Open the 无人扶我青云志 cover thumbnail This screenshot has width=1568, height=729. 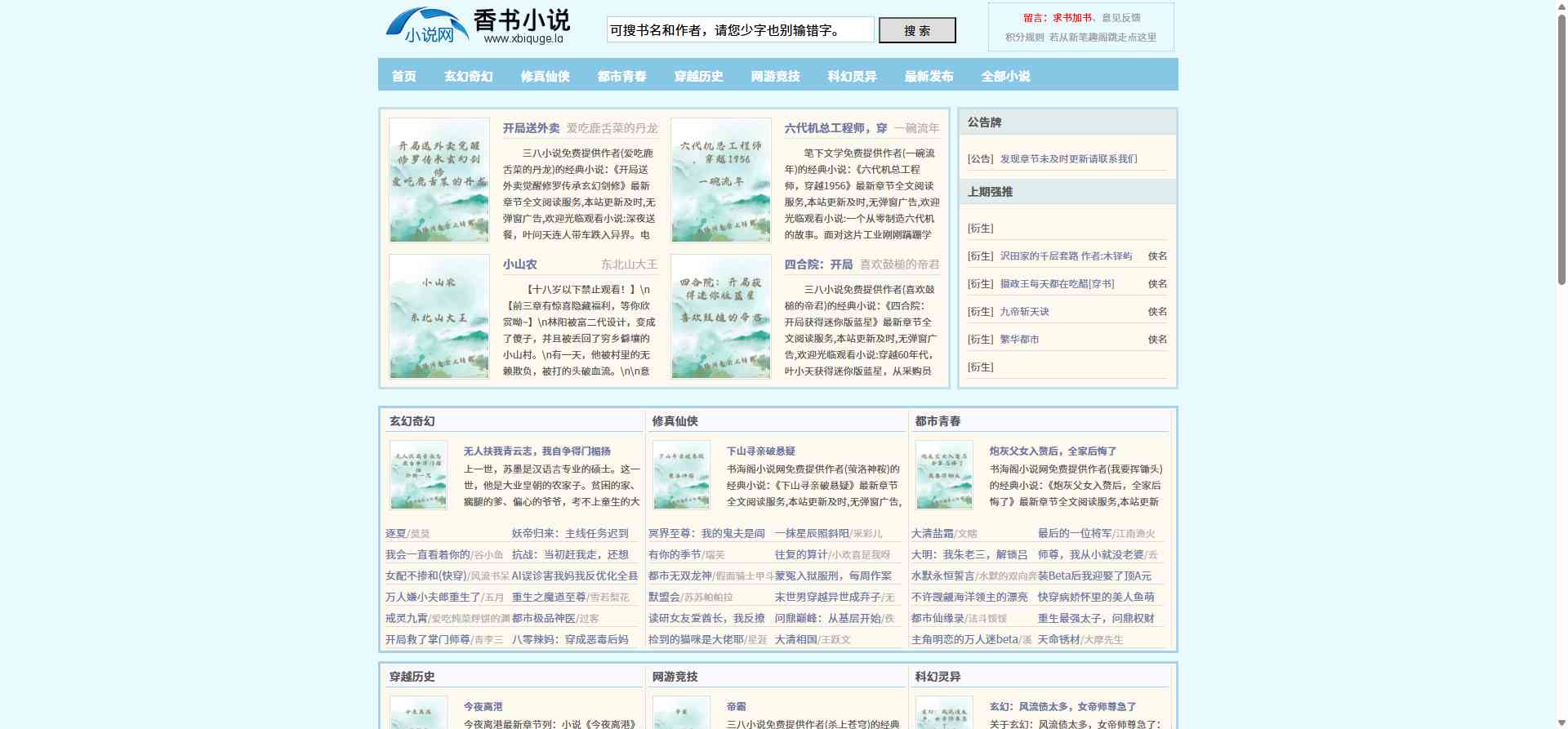418,475
